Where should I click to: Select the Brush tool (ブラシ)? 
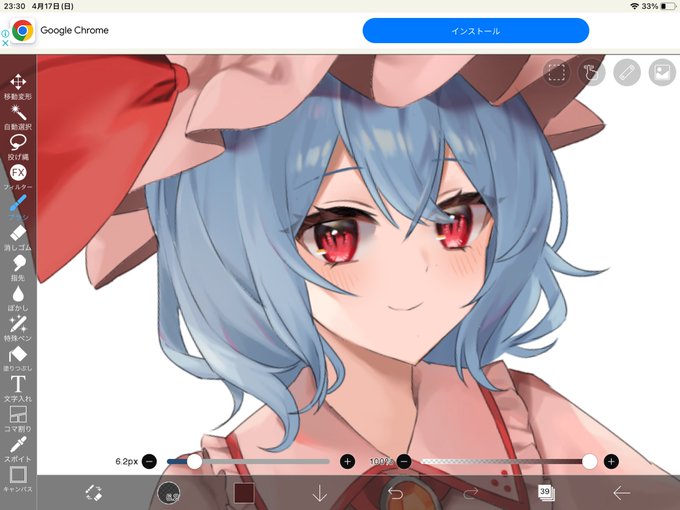coord(18,207)
